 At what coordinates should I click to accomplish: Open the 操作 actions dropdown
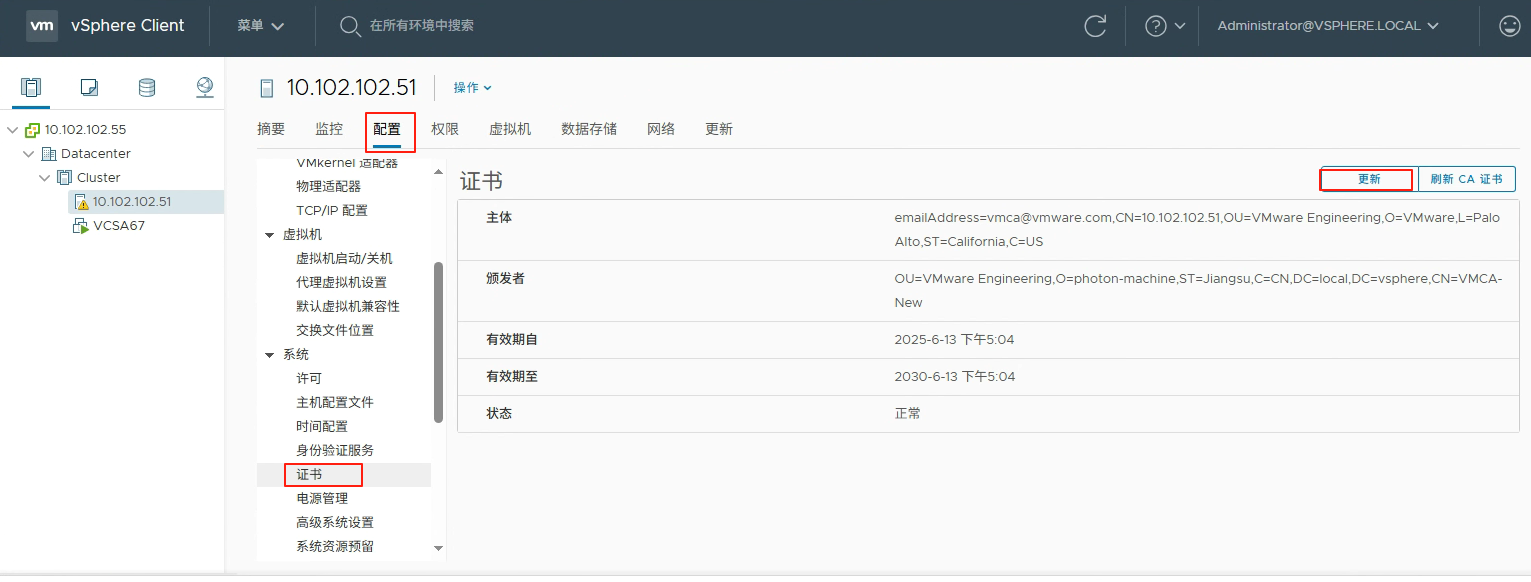[473, 88]
